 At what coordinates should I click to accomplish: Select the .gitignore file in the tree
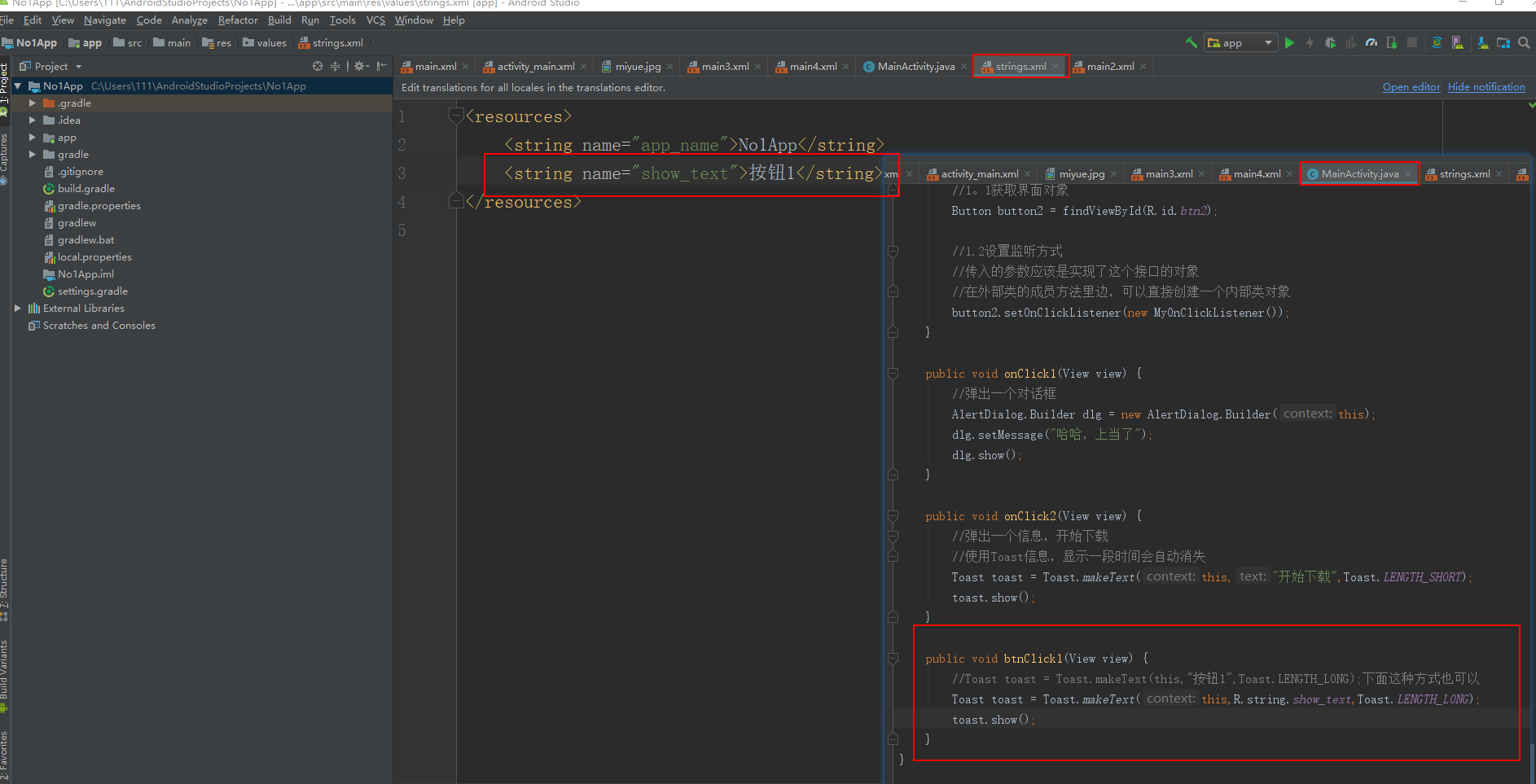point(73,172)
